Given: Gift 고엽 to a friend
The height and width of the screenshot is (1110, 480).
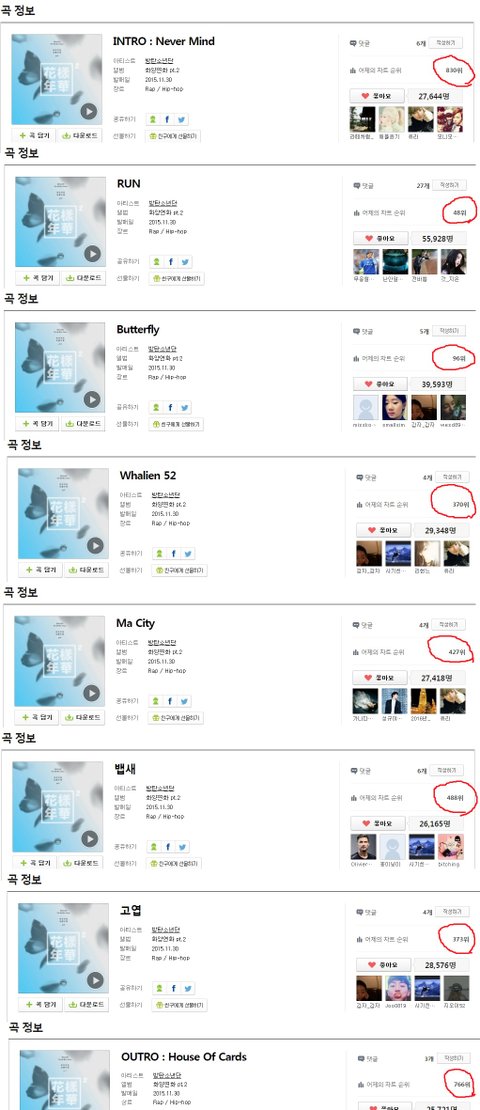Looking at the screenshot, I should click(x=179, y=1005).
